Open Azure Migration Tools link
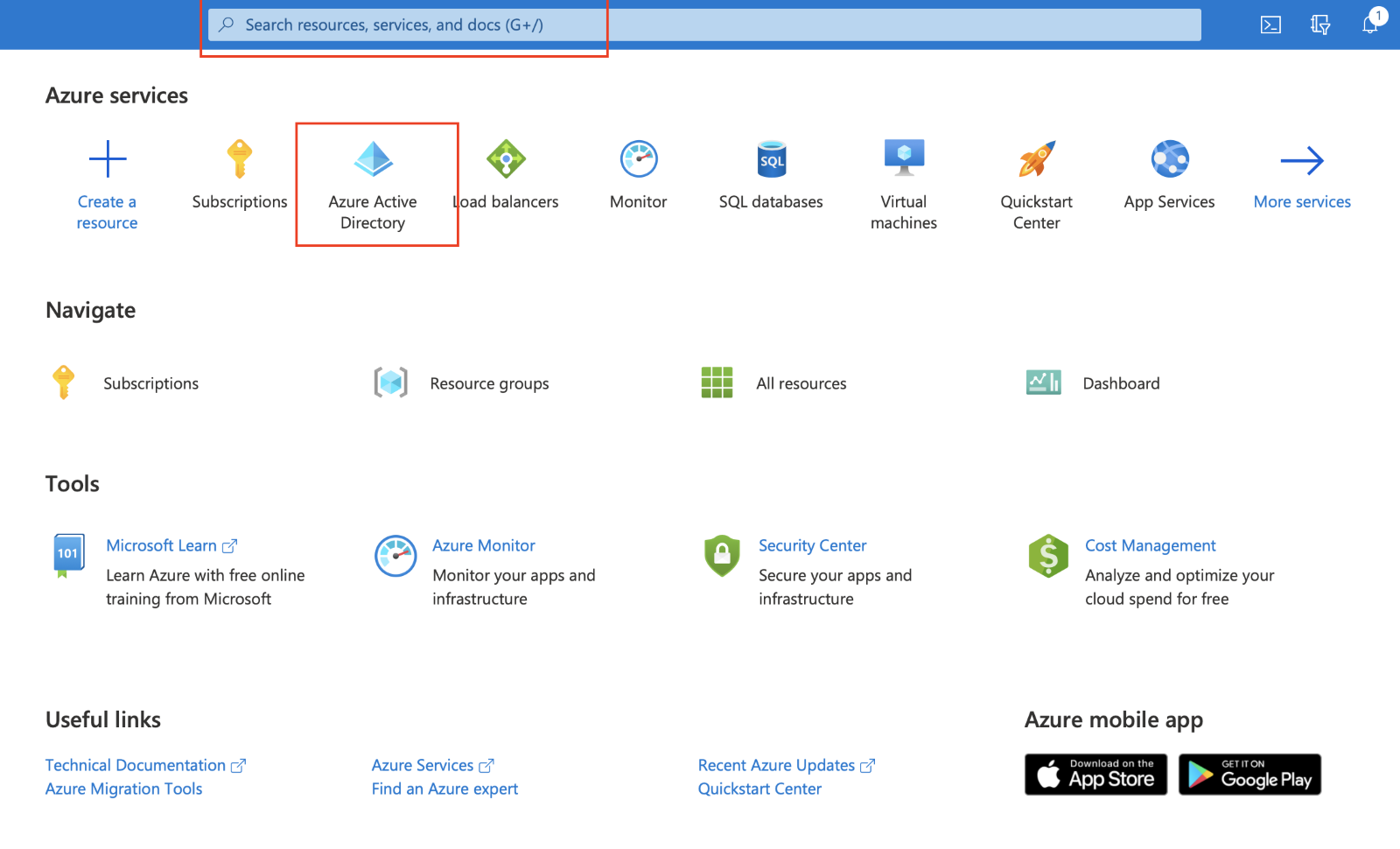Screen dimensions: 1400x849 click(x=123, y=789)
